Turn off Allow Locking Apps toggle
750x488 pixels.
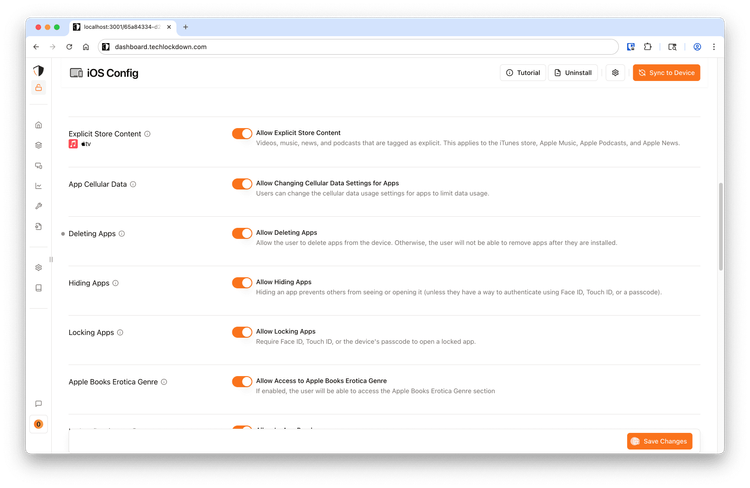tap(241, 332)
